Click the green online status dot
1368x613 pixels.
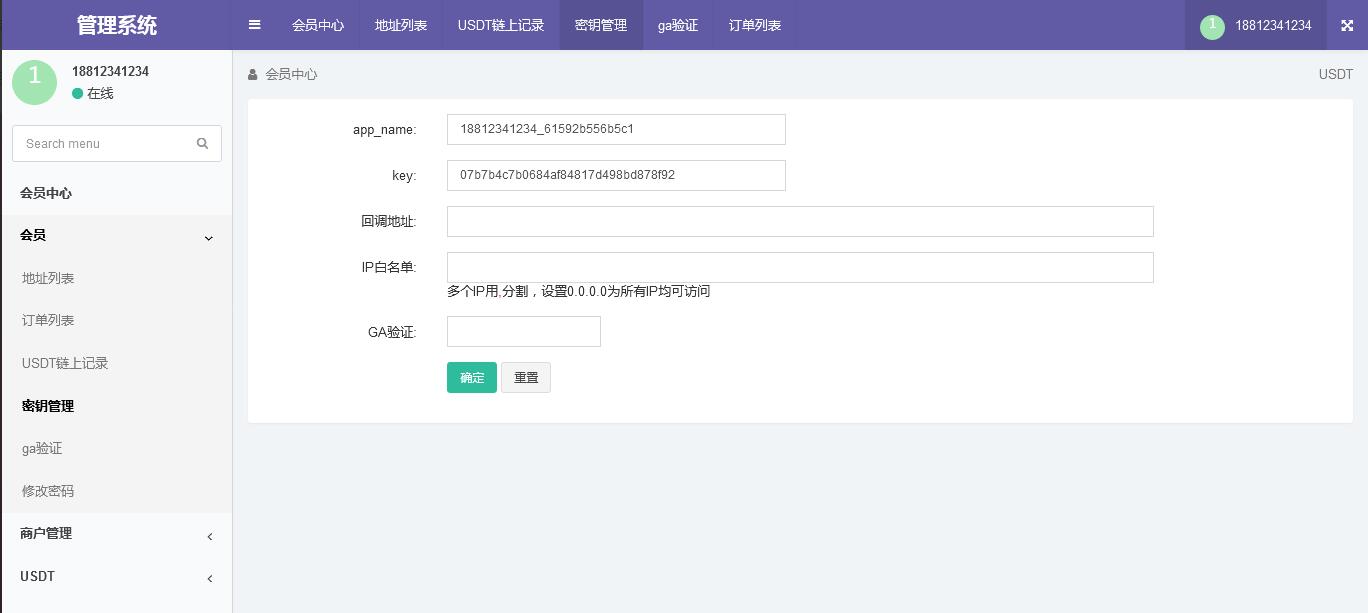point(78,93)
